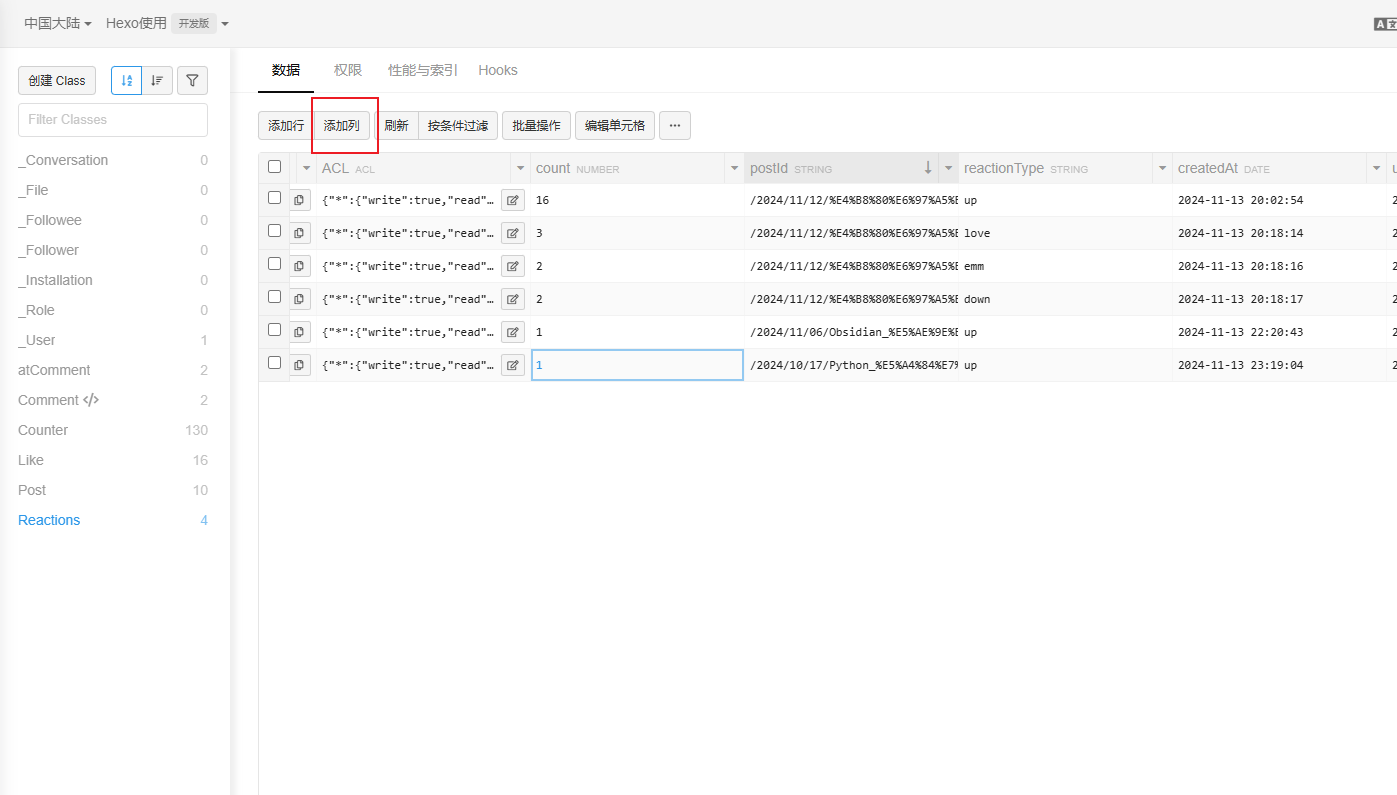Image resolution: width=1397 pixels, height=795 pixels.
Task: Click the 编辑单元格 button
Action: [615, 126]
